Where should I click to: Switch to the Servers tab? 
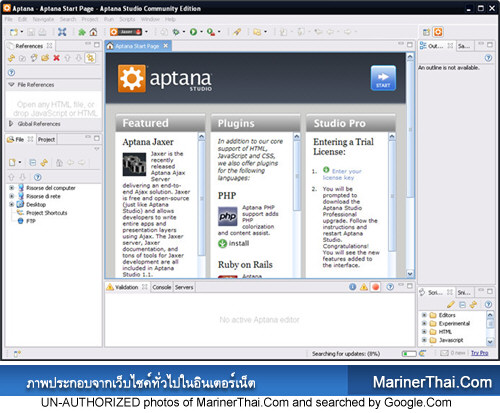point(184,287)
